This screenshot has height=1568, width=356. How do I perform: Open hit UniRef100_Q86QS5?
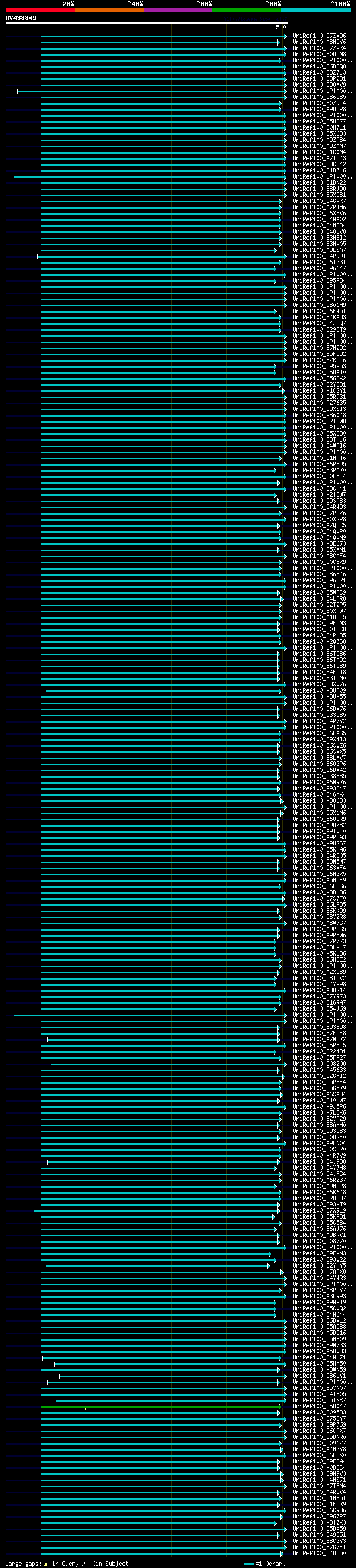pyautogui.click(x=319, y=97)
